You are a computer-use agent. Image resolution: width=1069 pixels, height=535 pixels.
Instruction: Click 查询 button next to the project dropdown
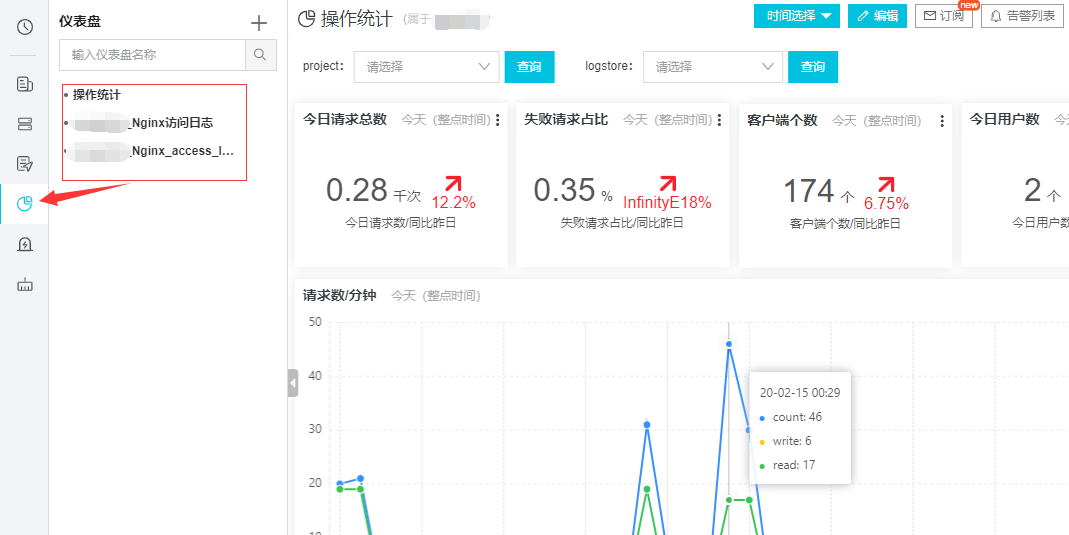(x=529, y=67)
